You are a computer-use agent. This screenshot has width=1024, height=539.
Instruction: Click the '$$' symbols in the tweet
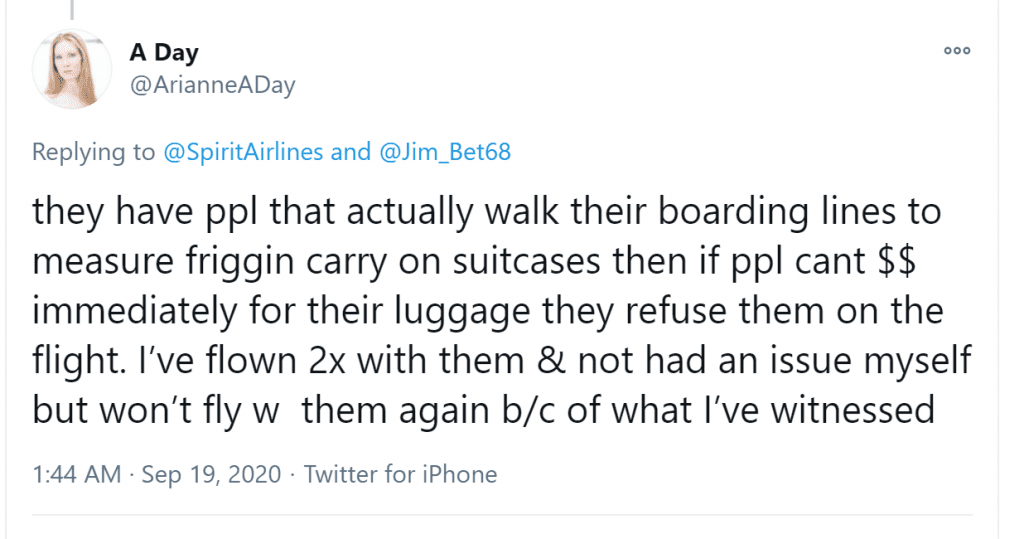(x=897, y=261)
